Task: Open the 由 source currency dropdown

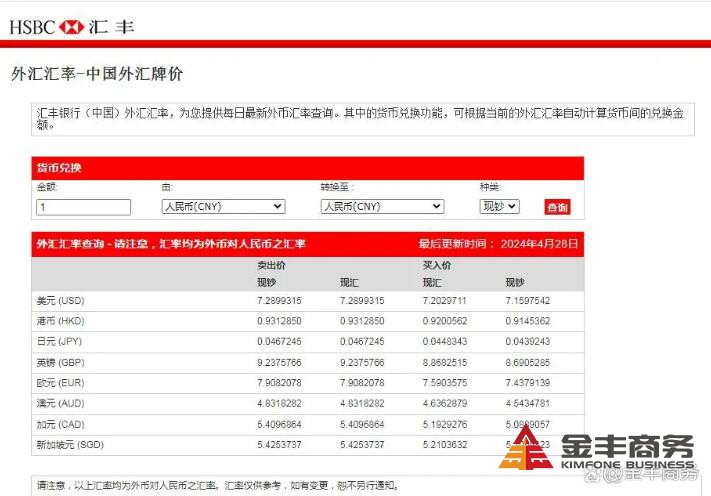Action: click(223, 207)
